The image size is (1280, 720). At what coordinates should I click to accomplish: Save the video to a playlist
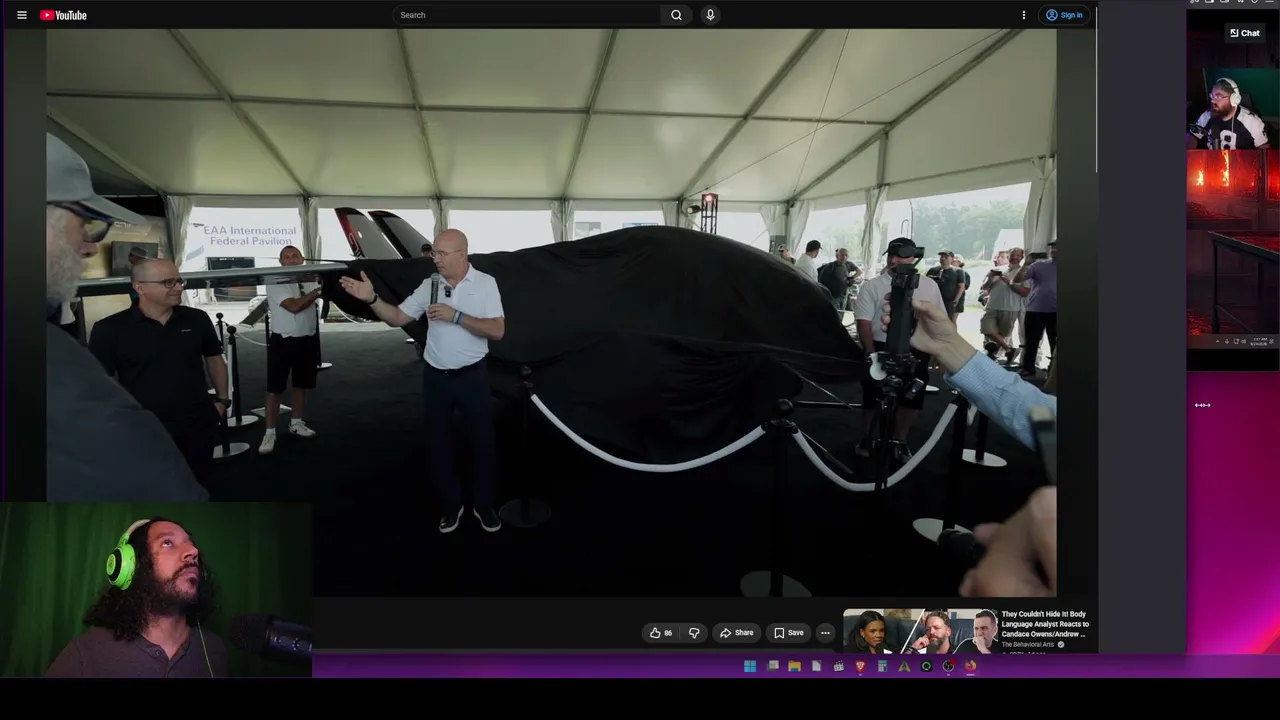pyautogui.click(x=789, y=632)
